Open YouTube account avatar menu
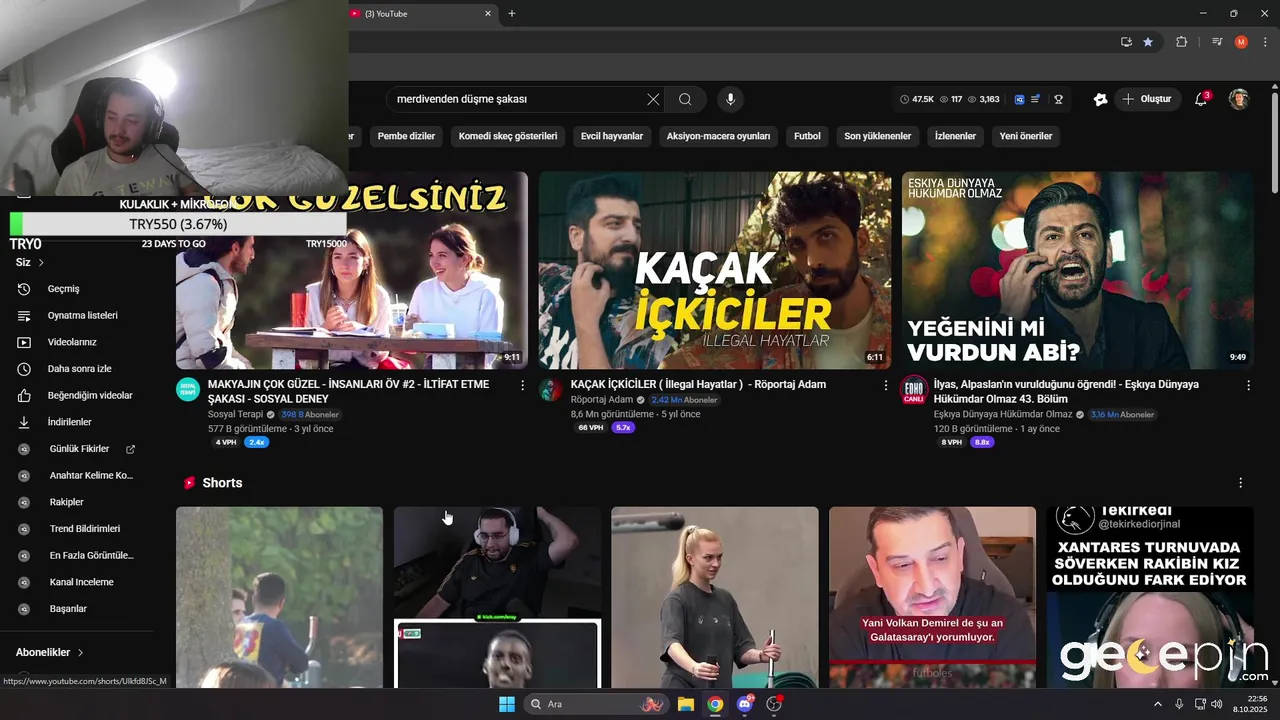 click(1239, 99)
